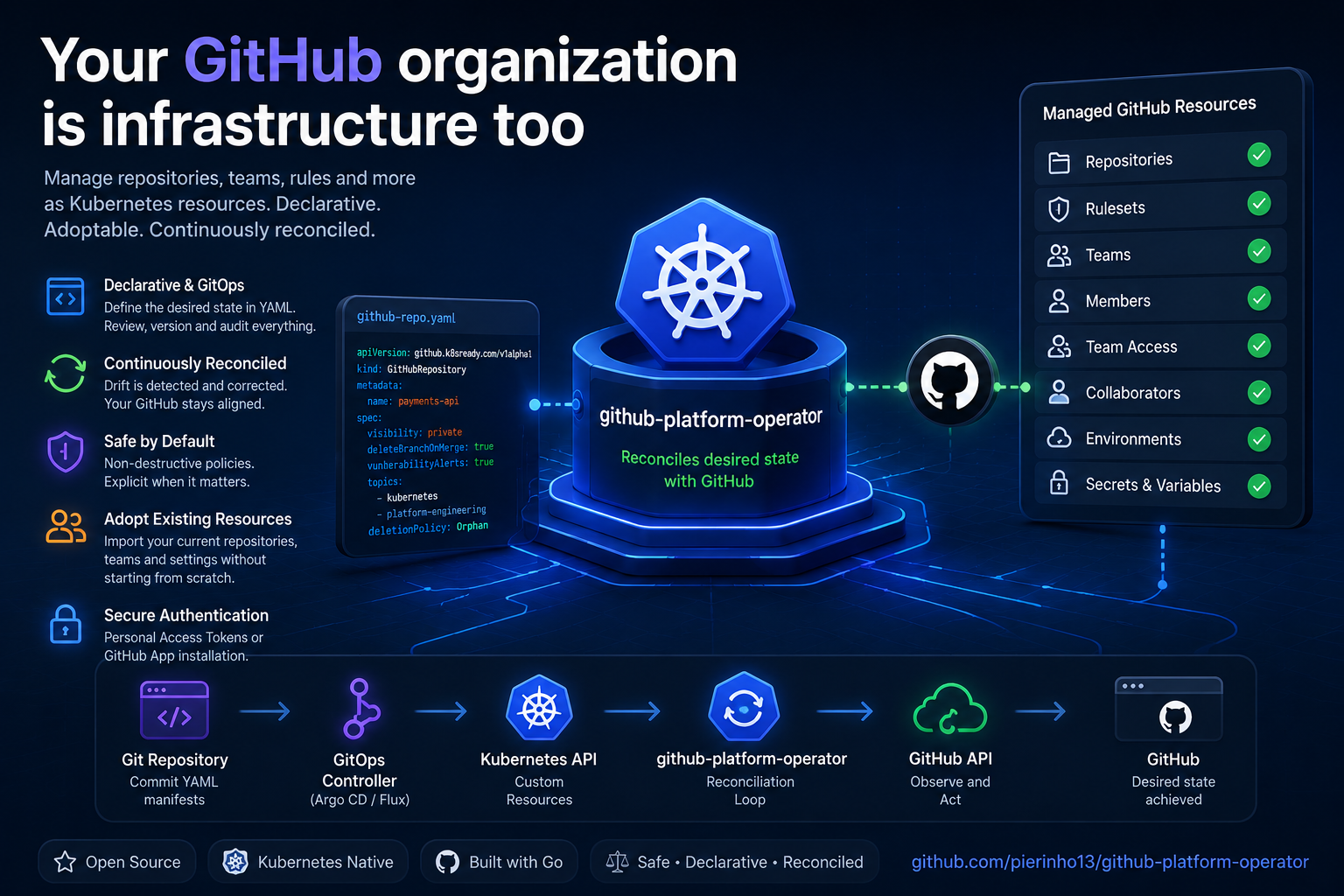This screenshot has height=896, width=1344.
Task: Click the Adopt Existing Resources people icon
Action: pos(66,527)
